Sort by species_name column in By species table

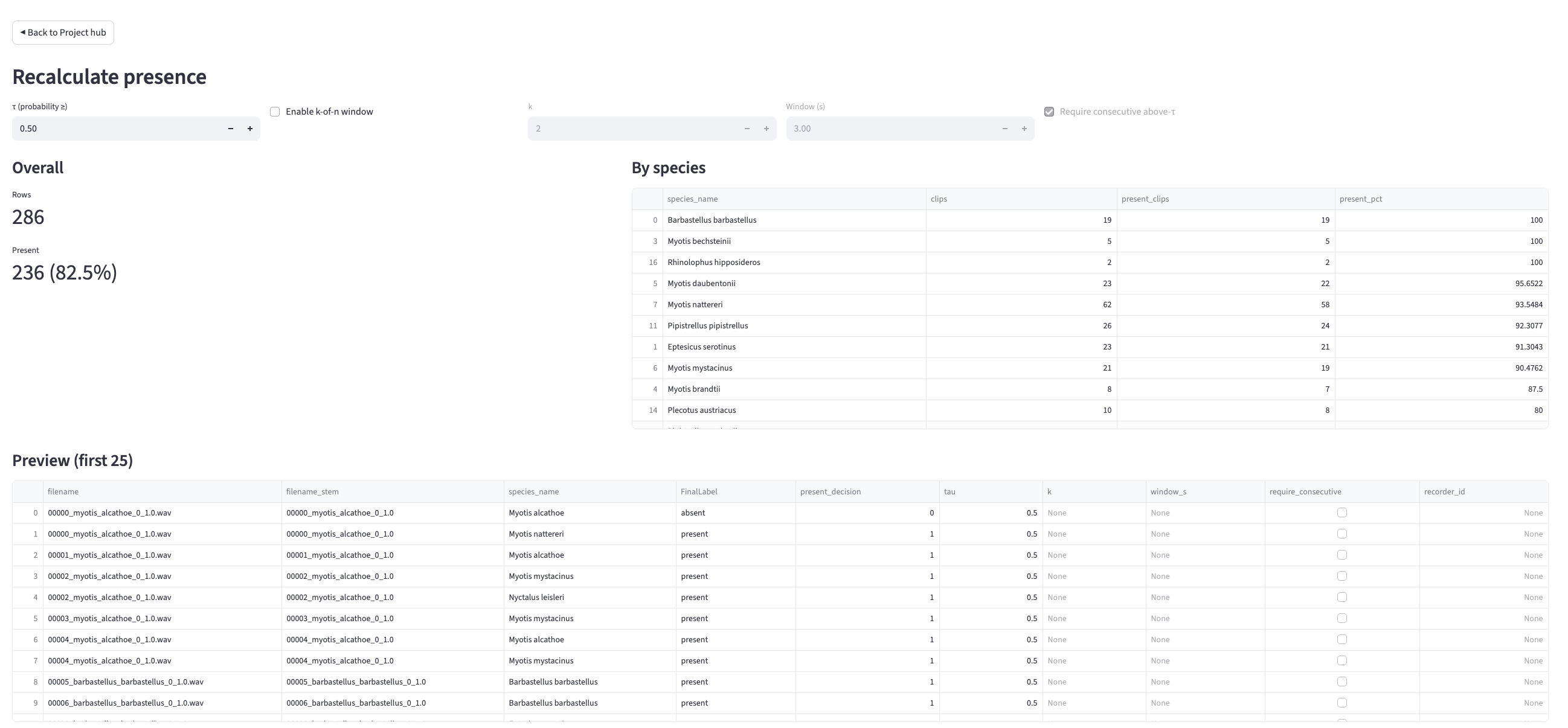pos(692,199)
